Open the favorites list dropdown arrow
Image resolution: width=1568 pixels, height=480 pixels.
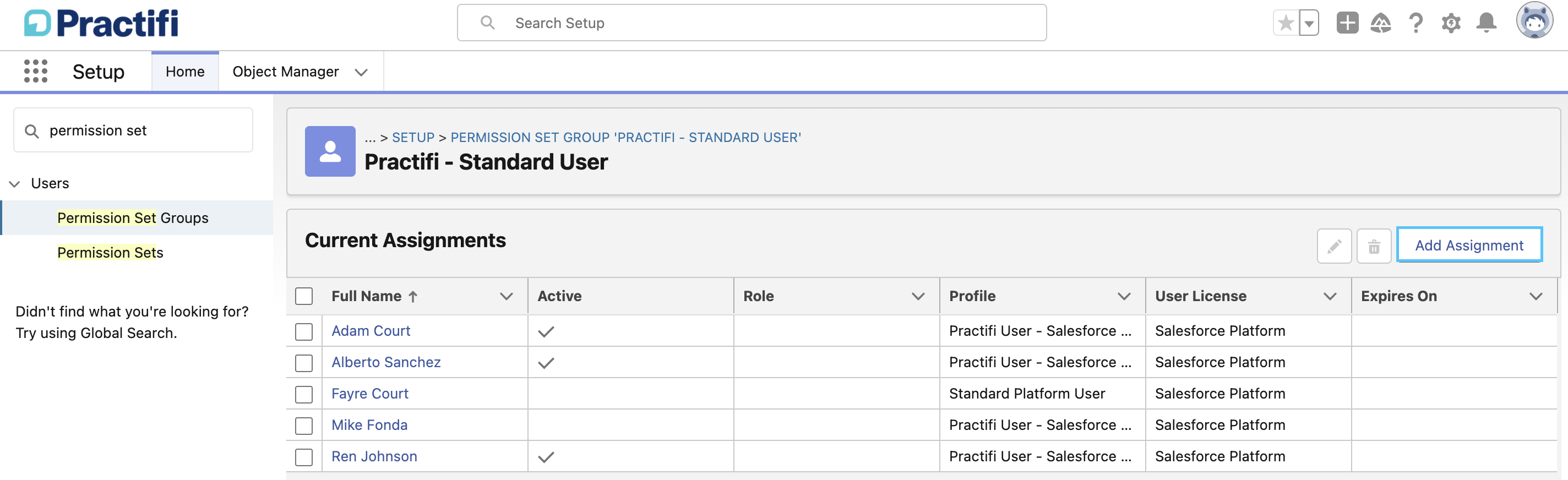(1309, 23)
